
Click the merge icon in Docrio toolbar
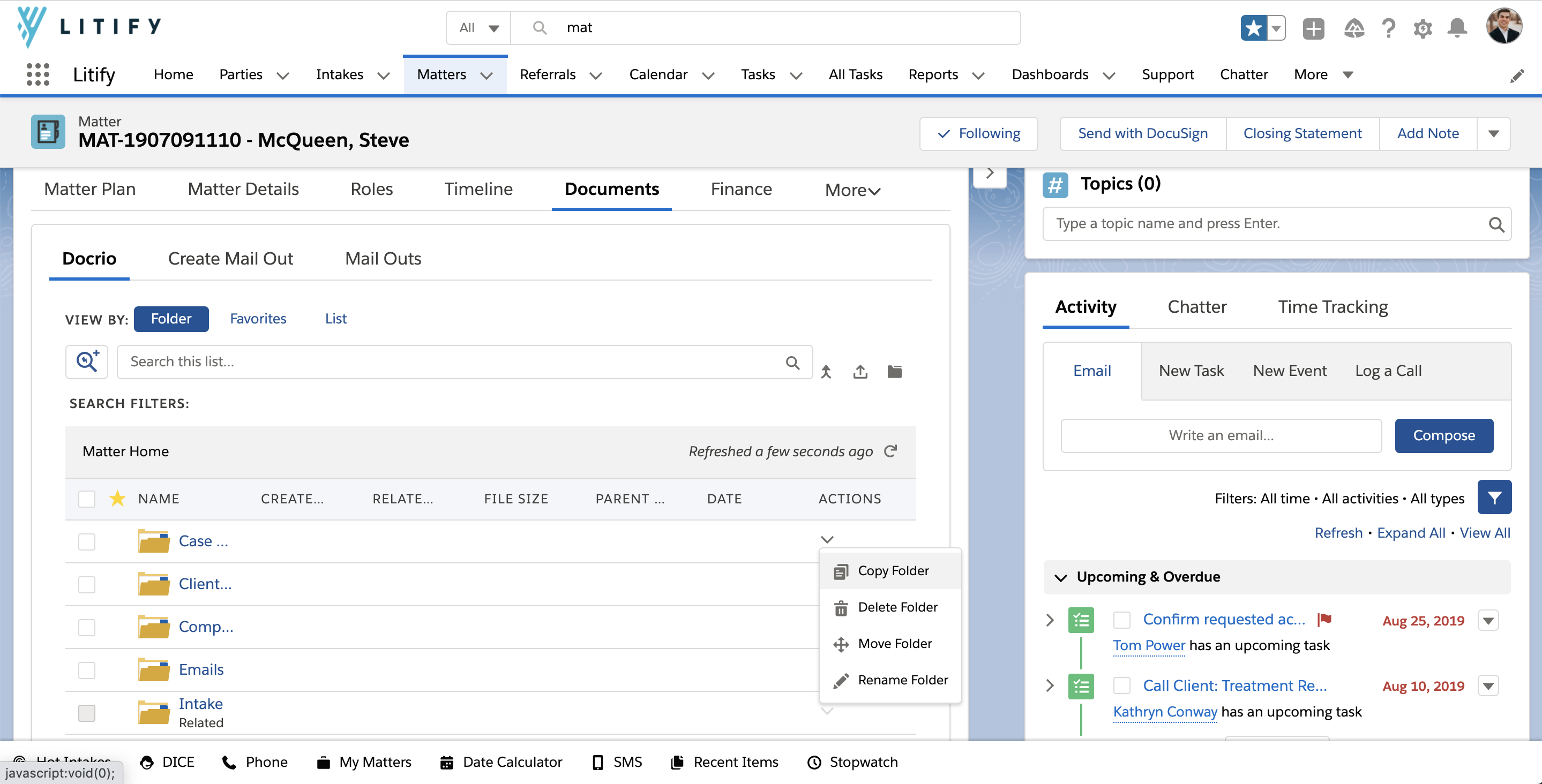tap(826, 372)
